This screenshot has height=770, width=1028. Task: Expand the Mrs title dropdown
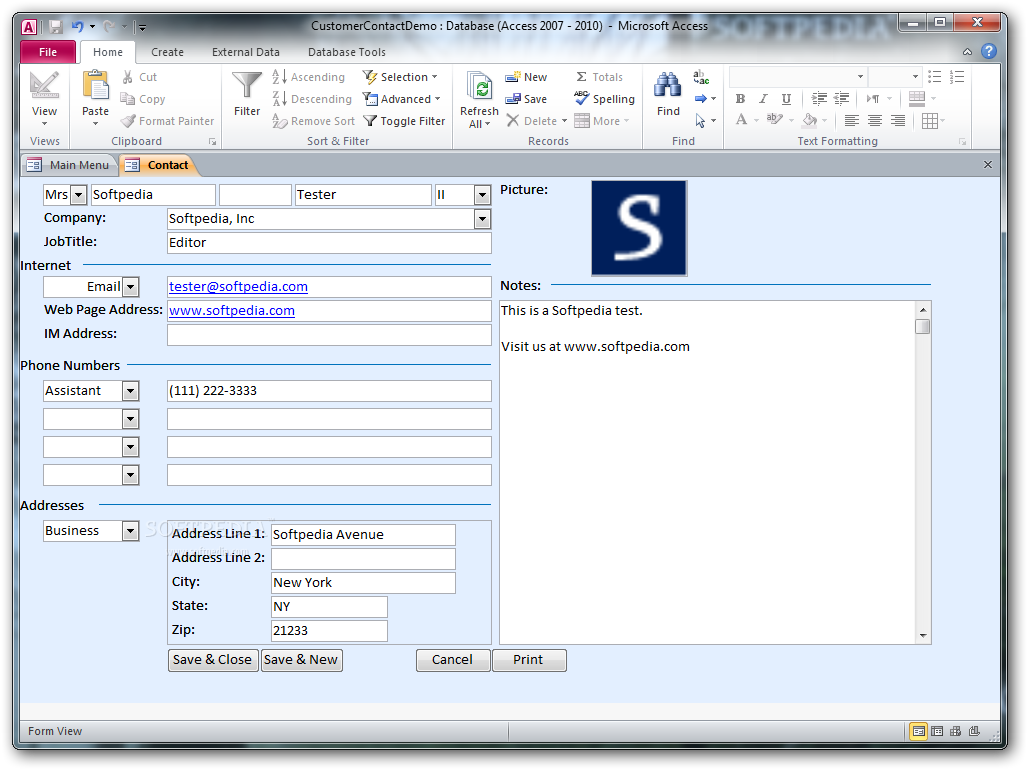coord(78,195)
